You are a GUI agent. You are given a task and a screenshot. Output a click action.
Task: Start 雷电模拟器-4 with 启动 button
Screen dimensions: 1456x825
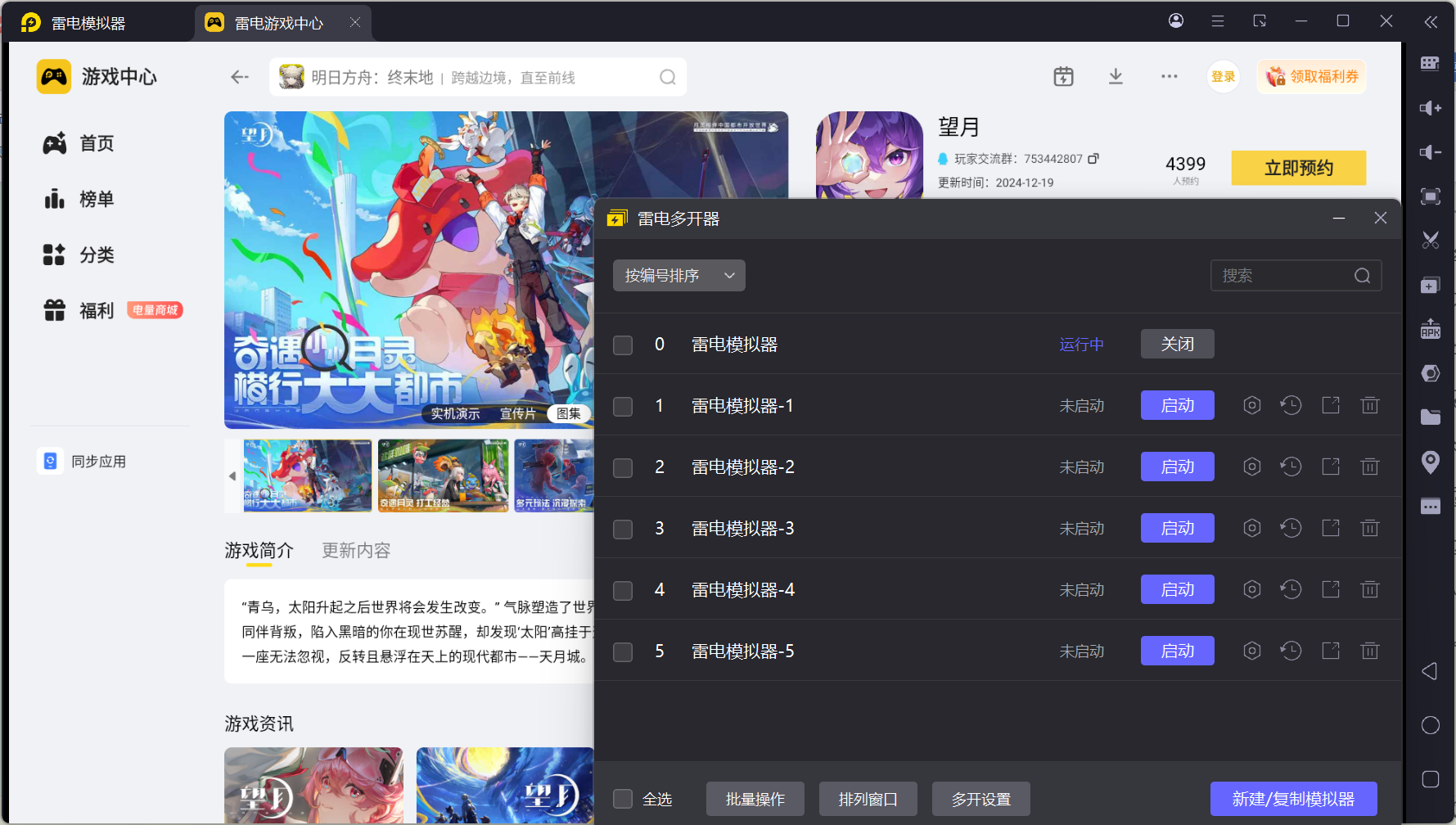1177,589
